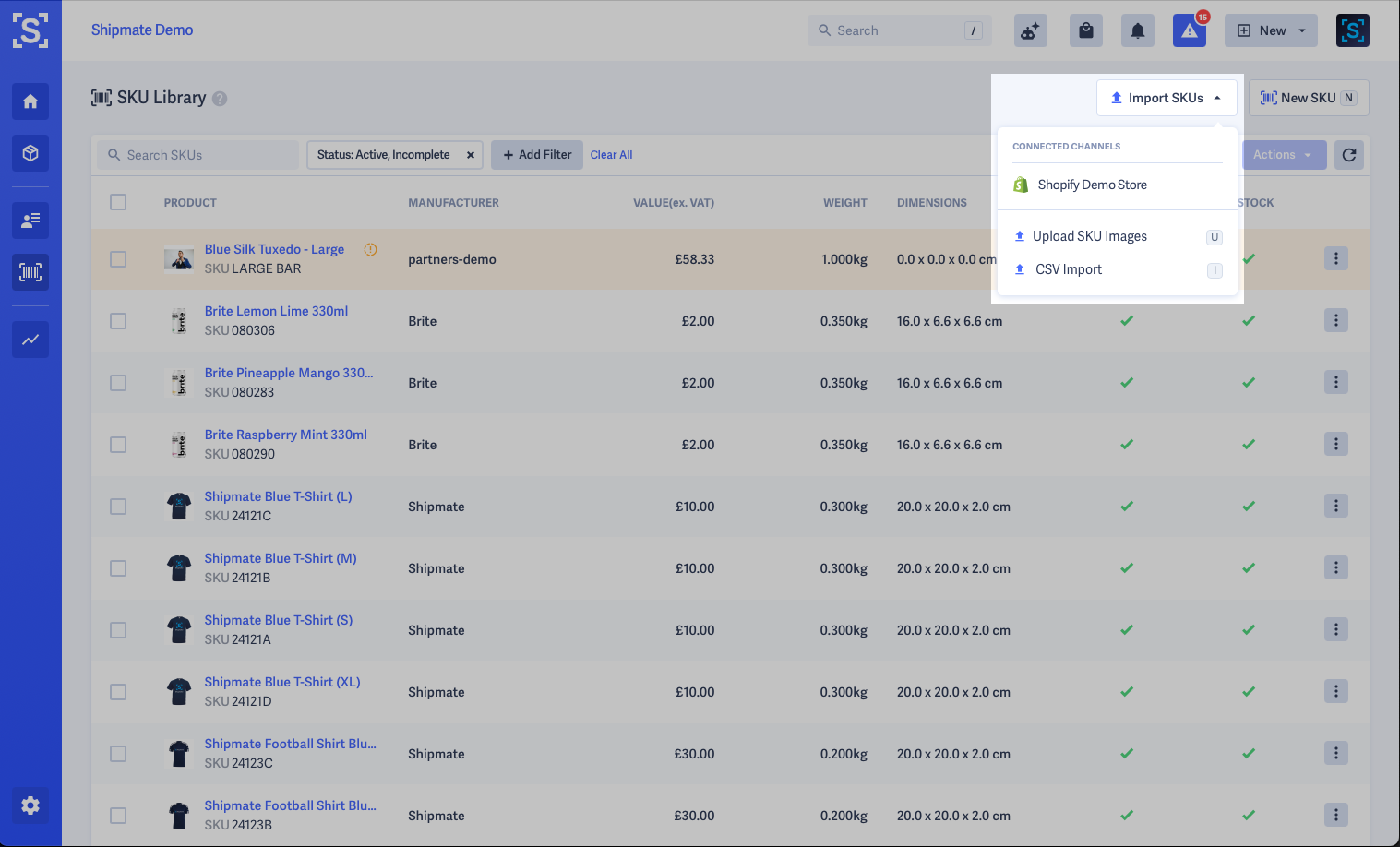This screenshot has height=847, width=1400.
Task: Open Shipmate Football Shirt SKU 24123C link
Action: click(290, 744)
